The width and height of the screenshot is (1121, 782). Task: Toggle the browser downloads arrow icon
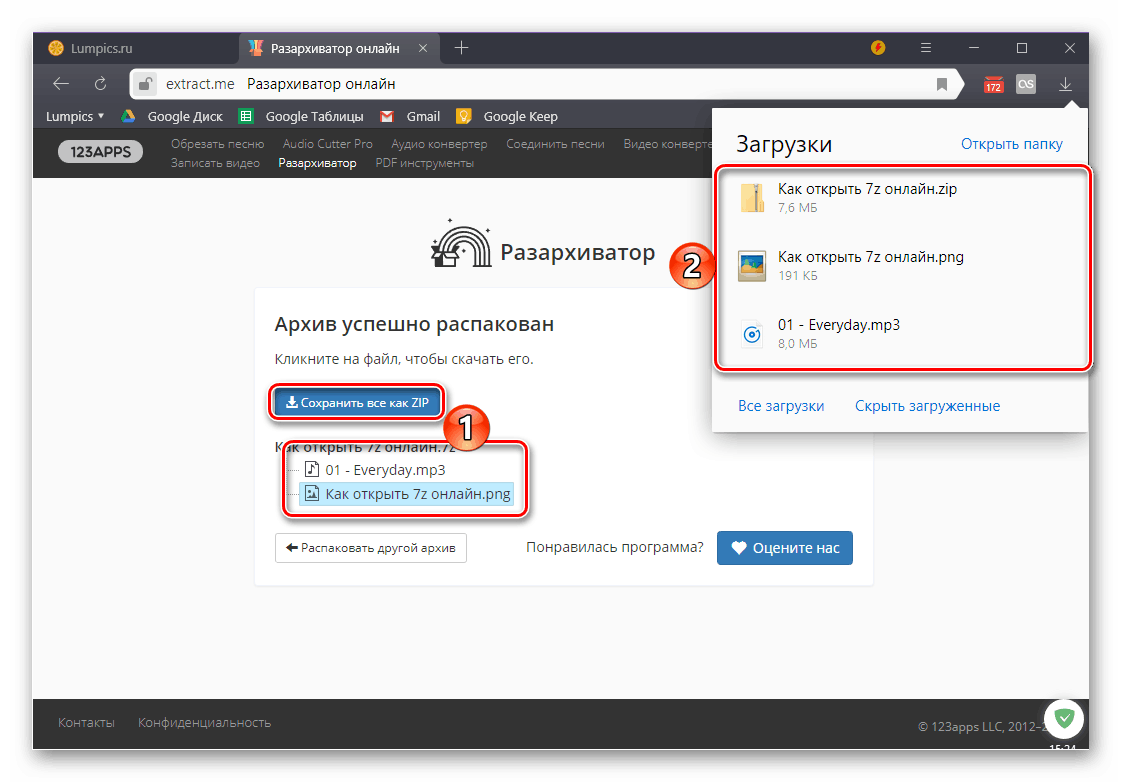tap(1065, 84)
